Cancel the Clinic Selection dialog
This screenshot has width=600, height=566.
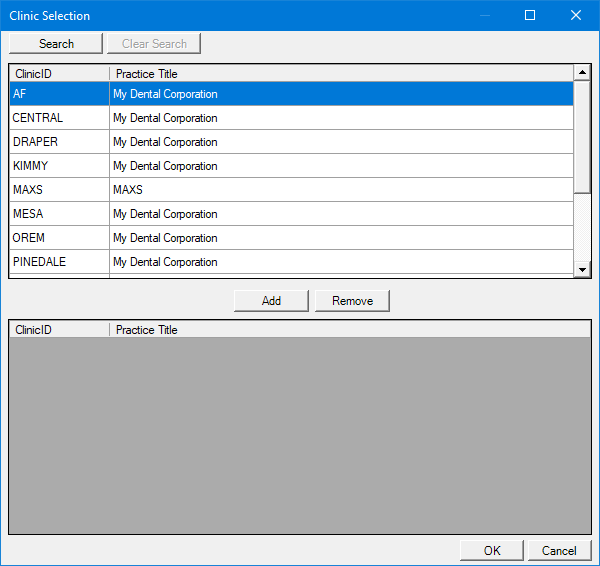pyautogui.click(x=559, y=550)
